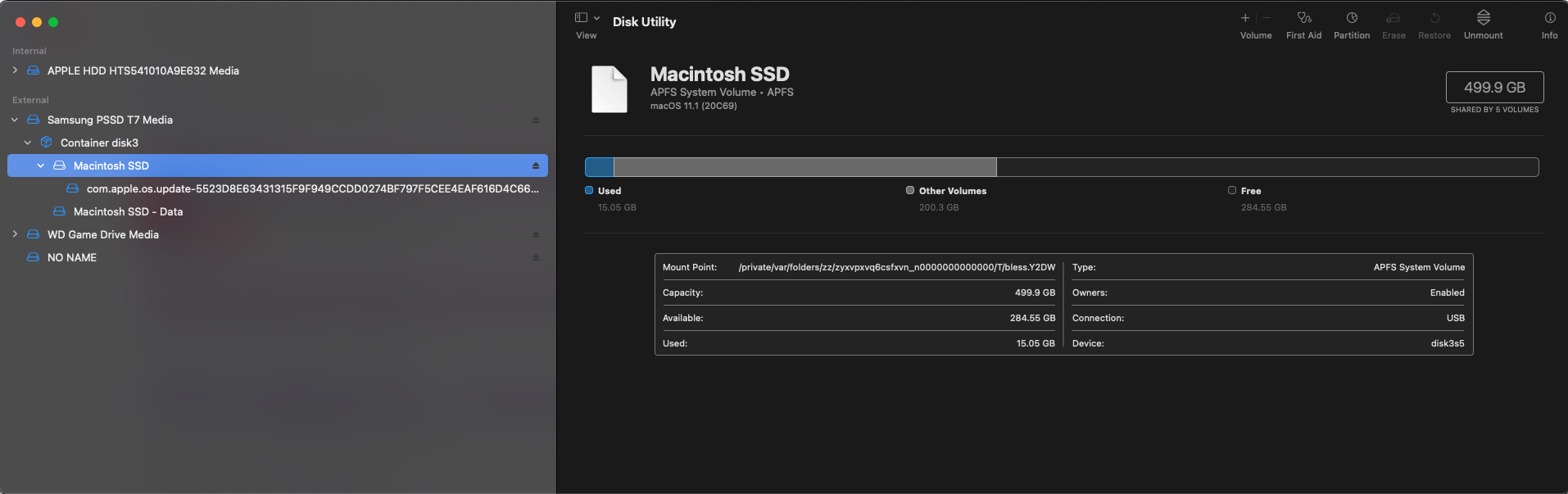Select WD Game Drive Media
The image size is (1568, 494).
tap(103, 234)
